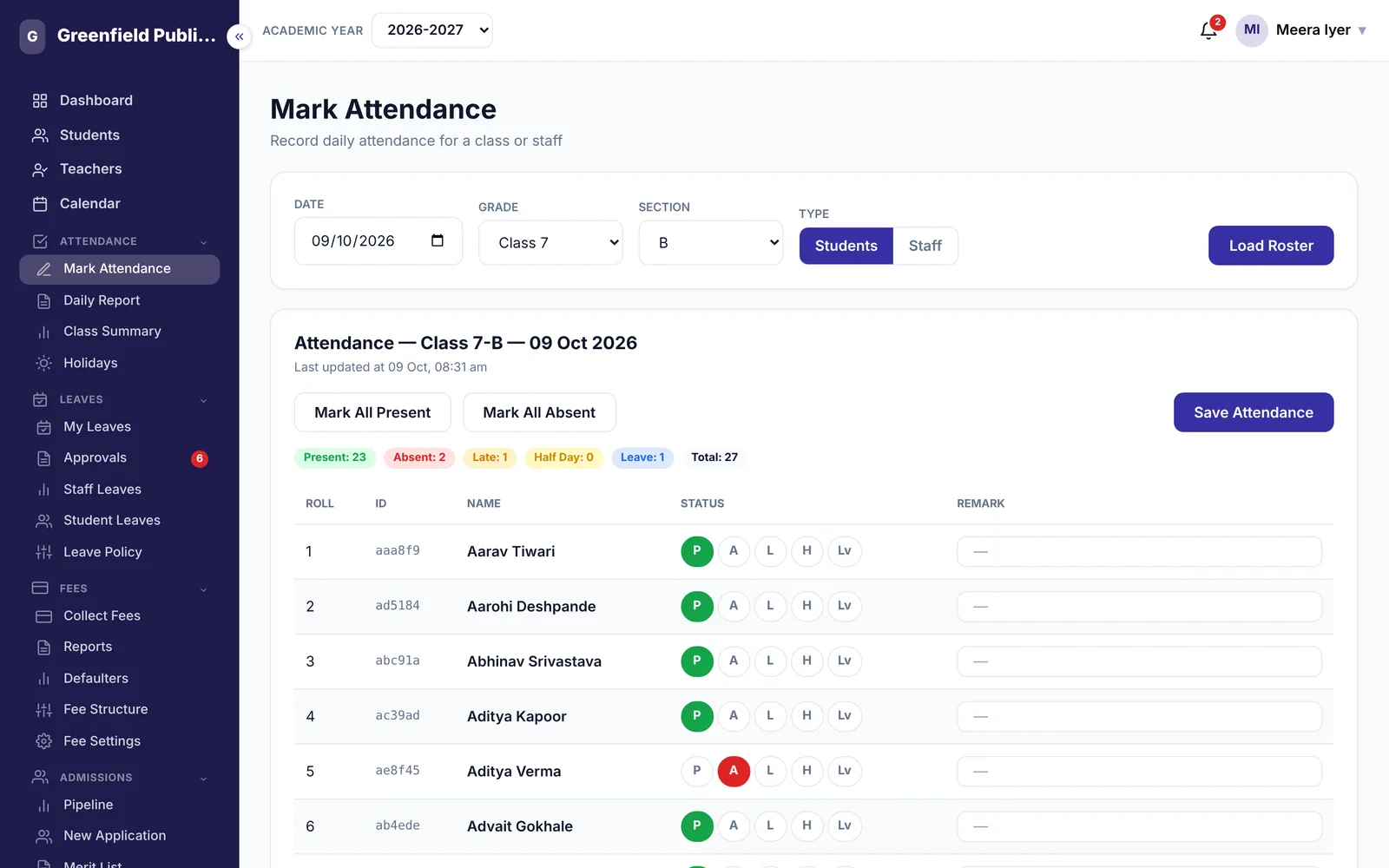Collapse the sidebar with the double-chevron button
This screenshot has width=1389, height=868.
[x=239, y=36]
